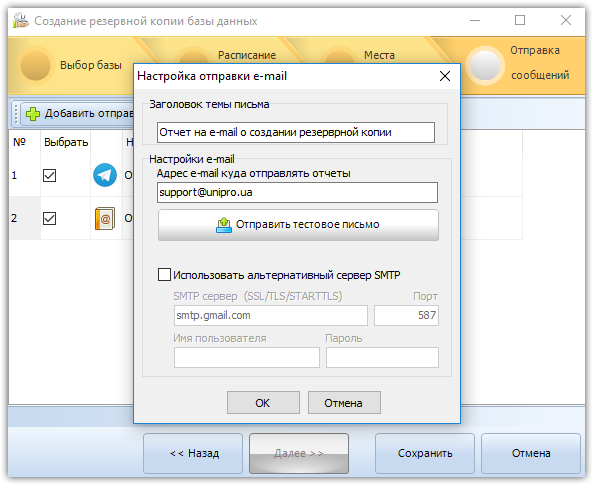The image size is (593, 485).
Task: Click the e-mail address book icon in row 2
Action: click(105, 218)
